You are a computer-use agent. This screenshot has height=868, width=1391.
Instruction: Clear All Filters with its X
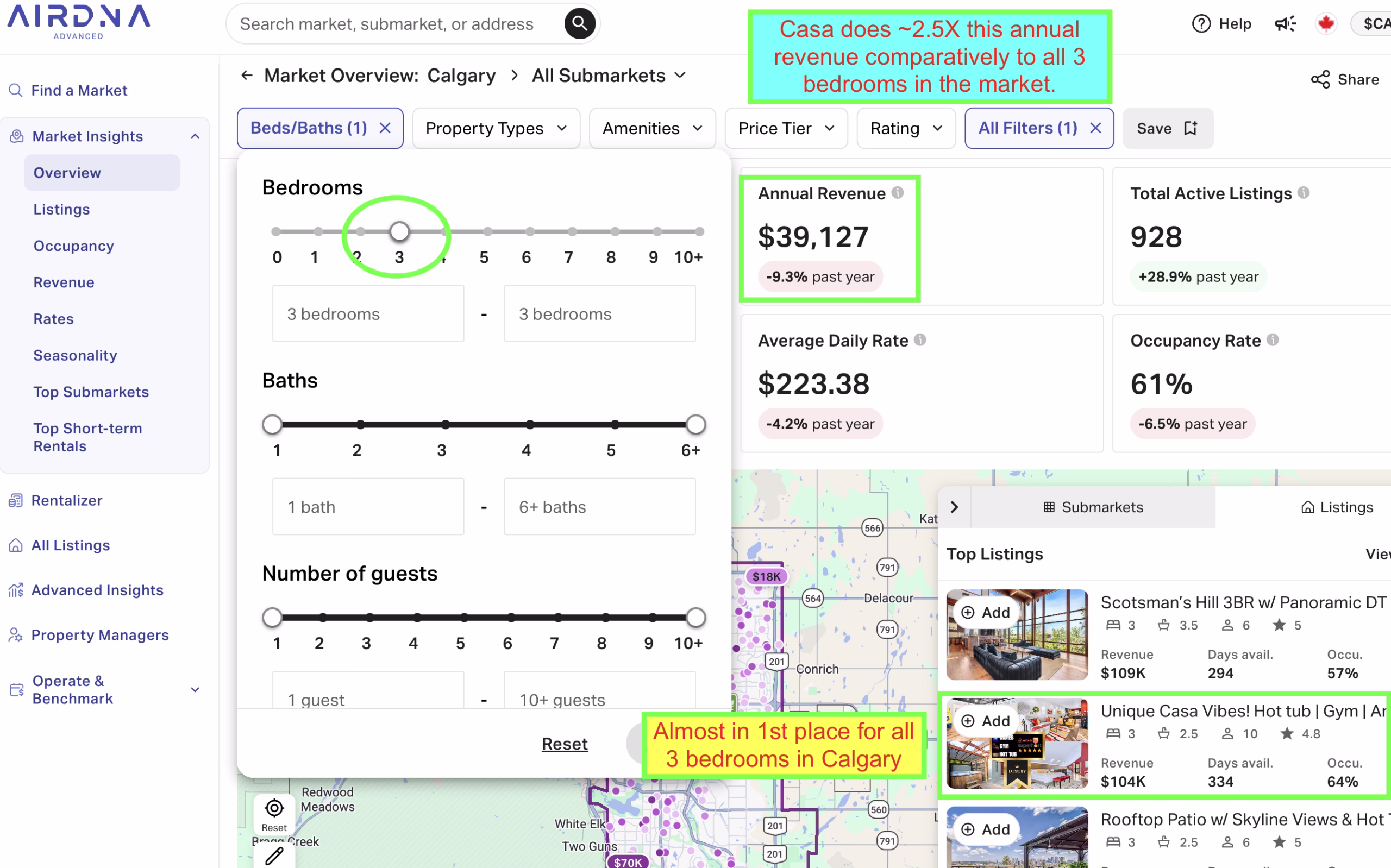1095,128
